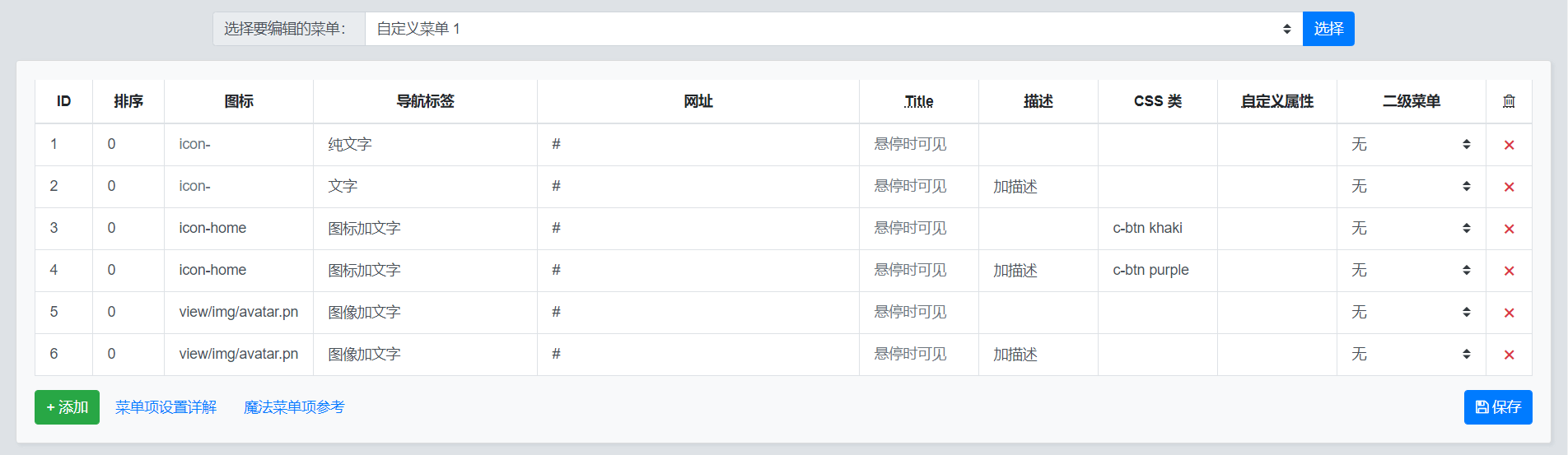Delete row 6 via the red X
The image size is (1568, 455).
pyautogui.click(x=1509, y=355)
